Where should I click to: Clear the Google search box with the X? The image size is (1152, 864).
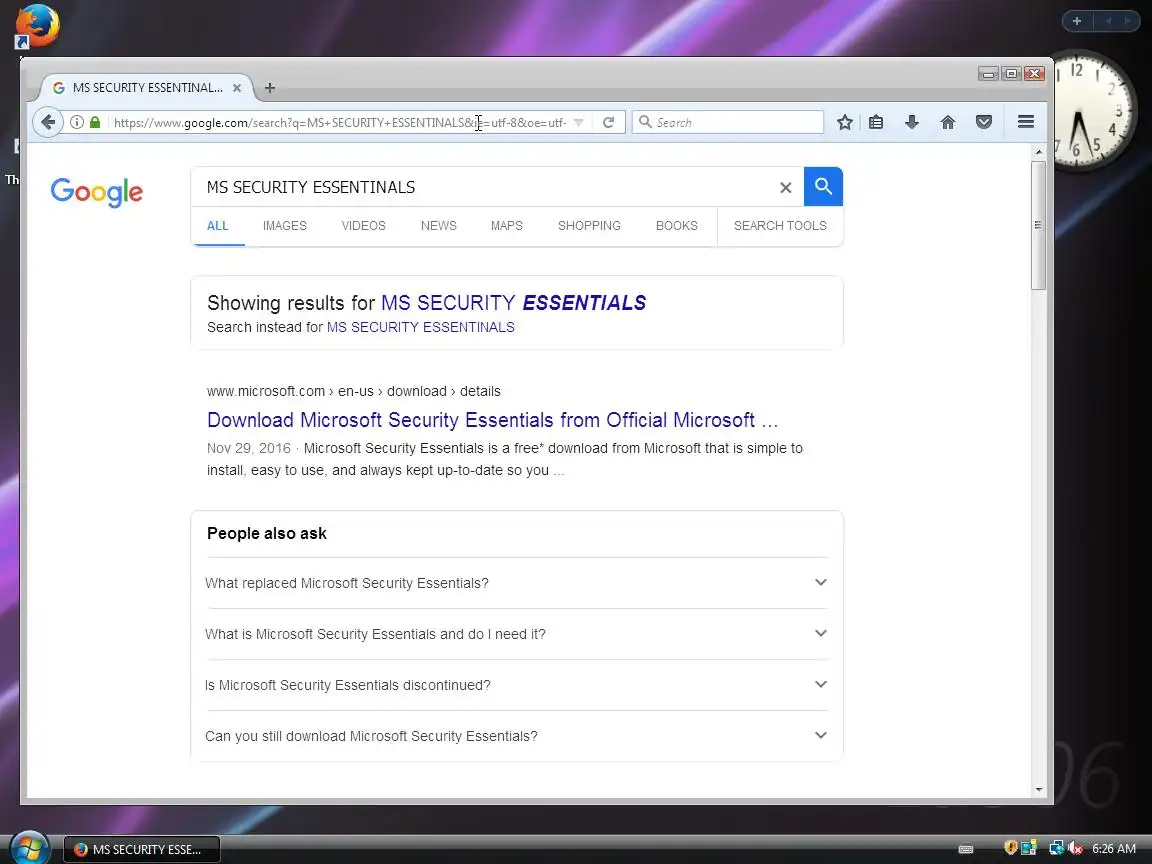pyautogui.click(x=785, y=187)
